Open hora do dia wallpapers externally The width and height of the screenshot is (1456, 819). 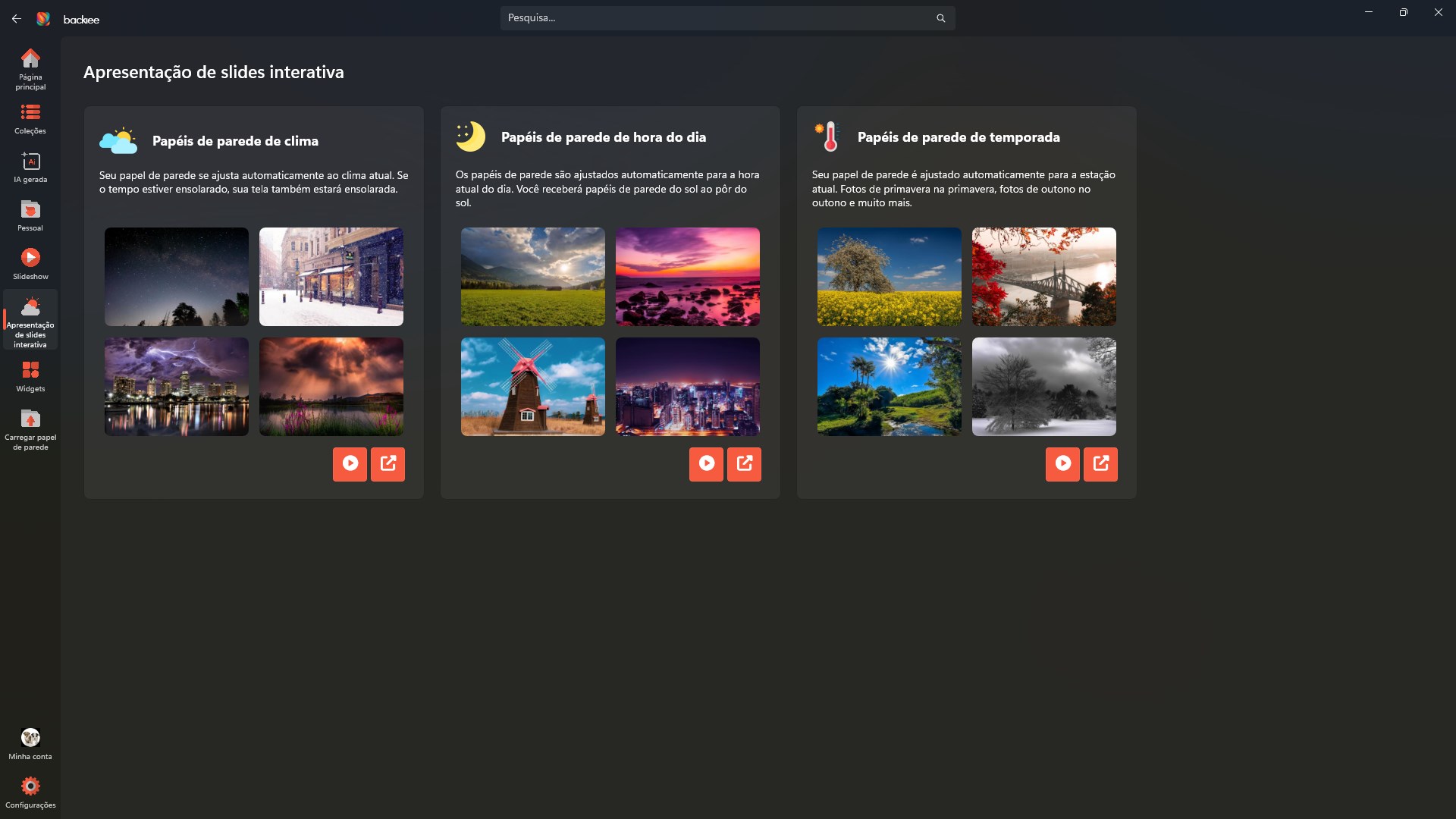coord(744,463)
